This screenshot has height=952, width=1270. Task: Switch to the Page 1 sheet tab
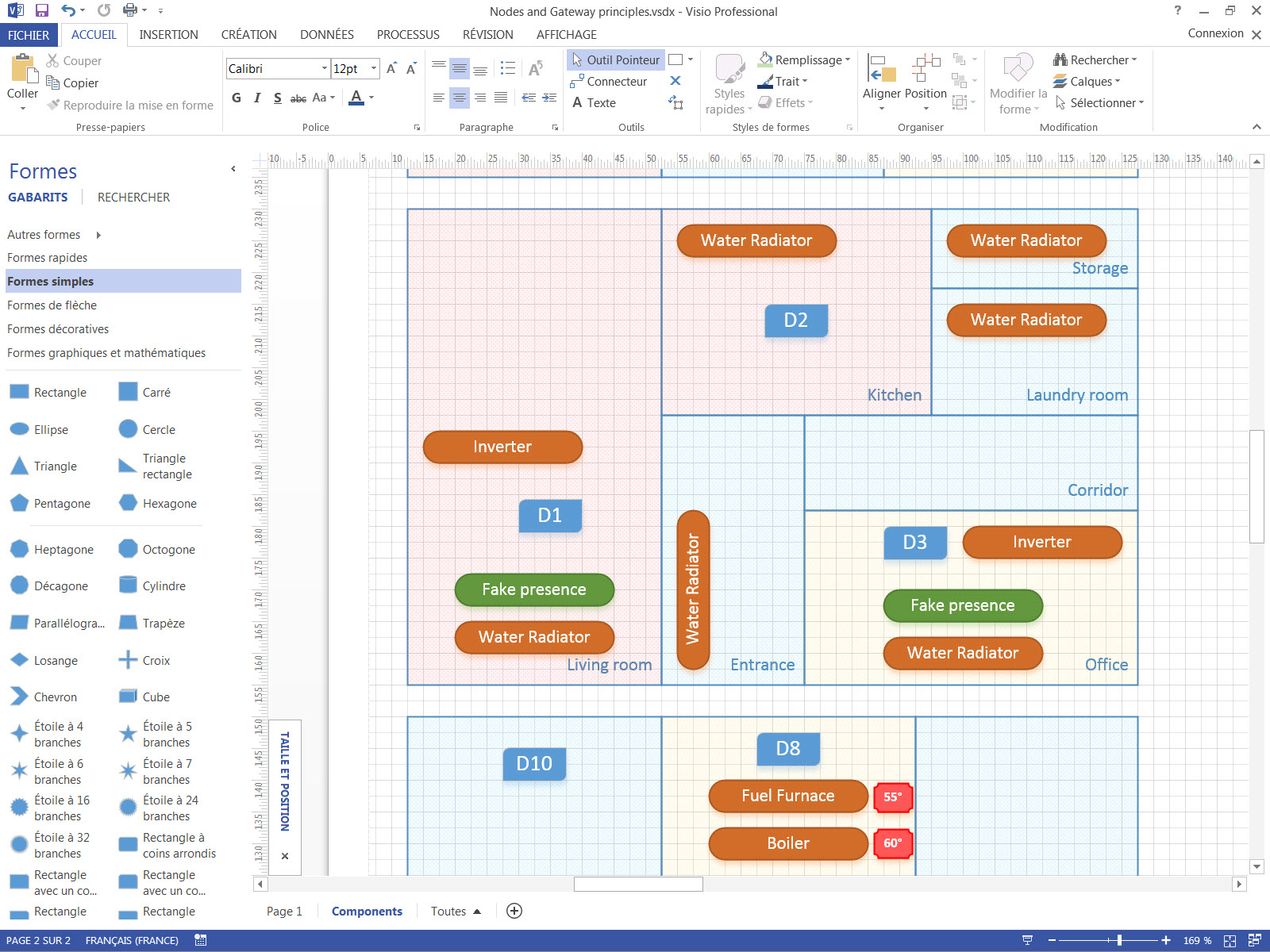284,911
